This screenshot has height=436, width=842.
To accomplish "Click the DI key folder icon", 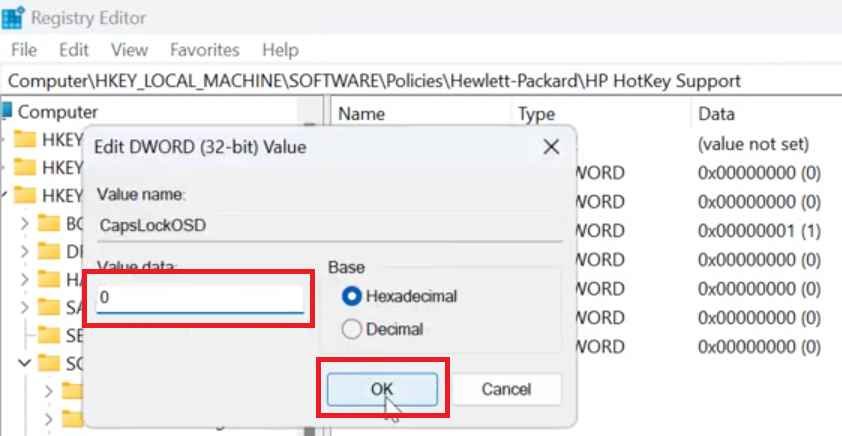I will (49, 251).
